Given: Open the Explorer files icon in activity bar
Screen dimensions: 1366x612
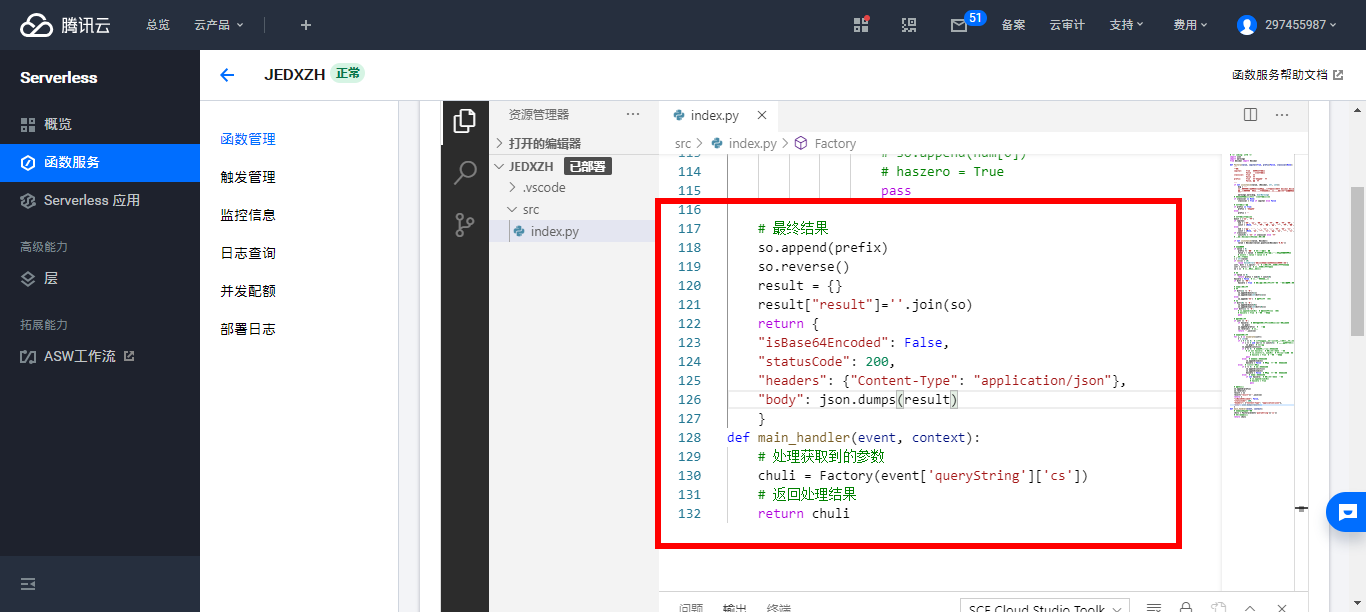Looking at the screenshot, I should click(465, 121).
